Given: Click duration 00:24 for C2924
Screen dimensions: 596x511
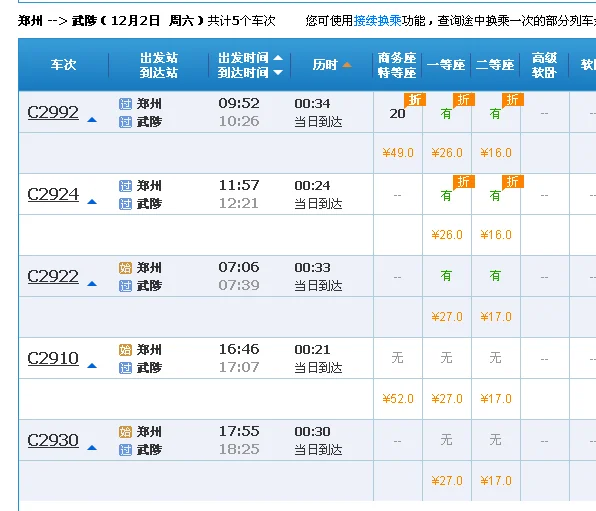Looking at the screenshot, I should tap(312, 186).
